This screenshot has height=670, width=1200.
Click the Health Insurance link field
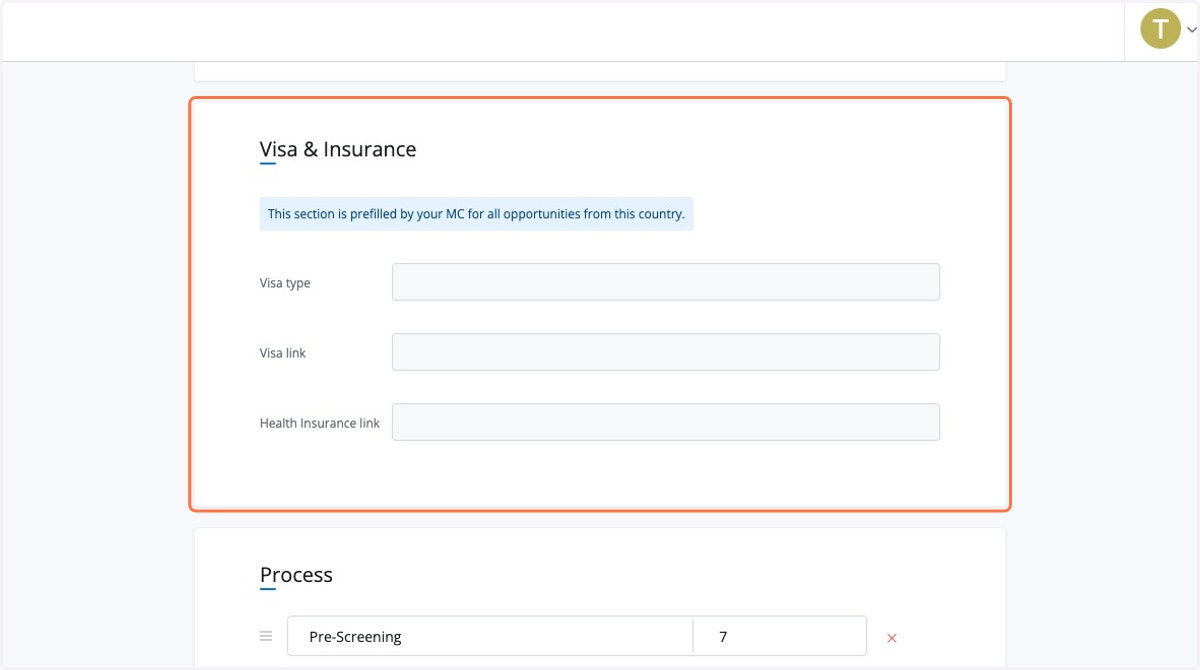coord(666,422)
